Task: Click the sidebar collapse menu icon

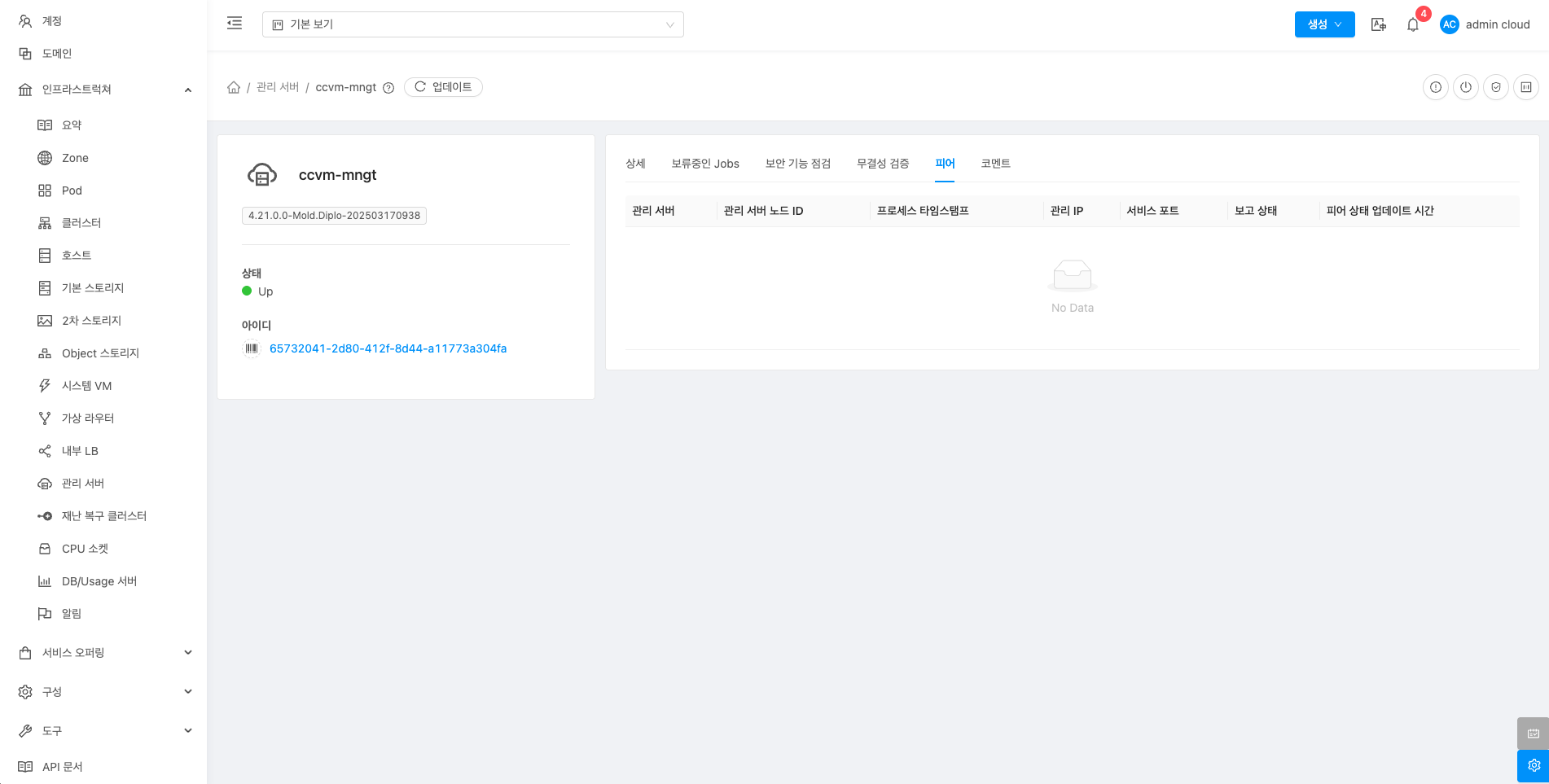Action: coord(235,24)
